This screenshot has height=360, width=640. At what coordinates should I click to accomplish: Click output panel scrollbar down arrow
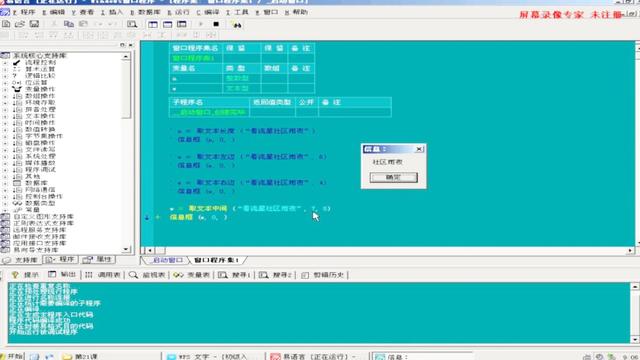[635, 339]
